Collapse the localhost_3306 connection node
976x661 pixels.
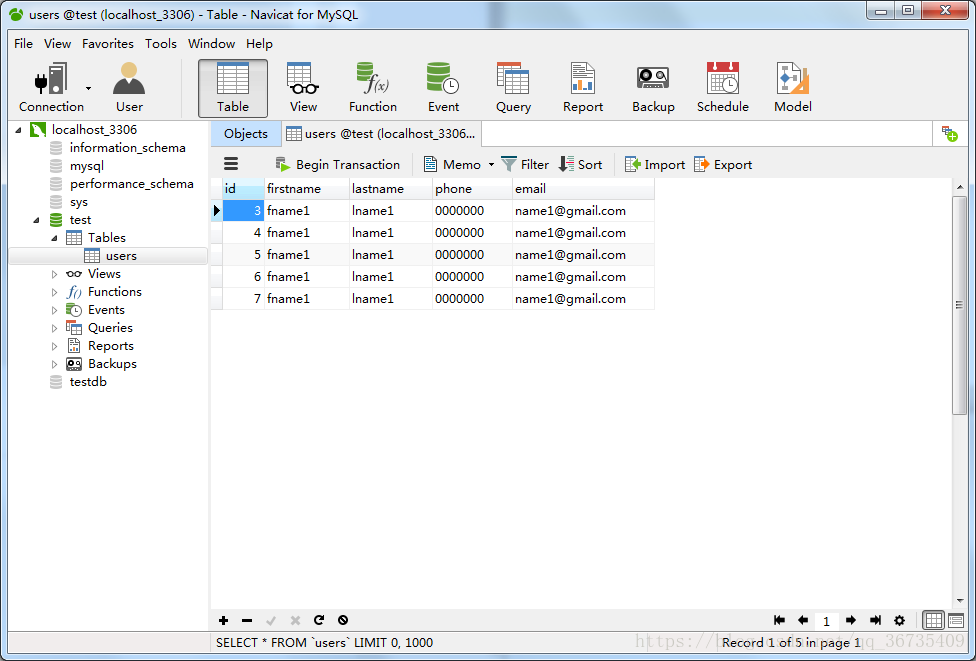coord(18,130)
